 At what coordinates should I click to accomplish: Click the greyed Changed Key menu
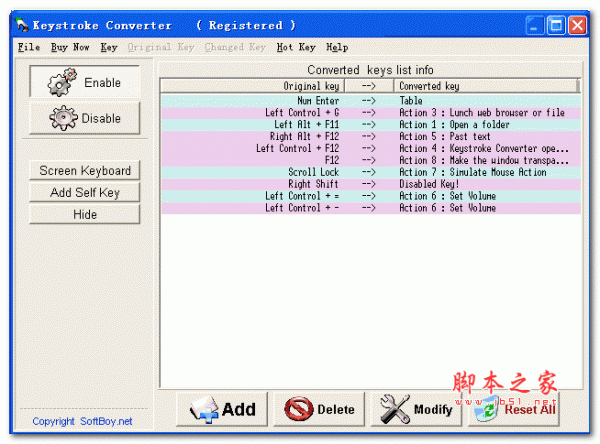pos(235,47)
